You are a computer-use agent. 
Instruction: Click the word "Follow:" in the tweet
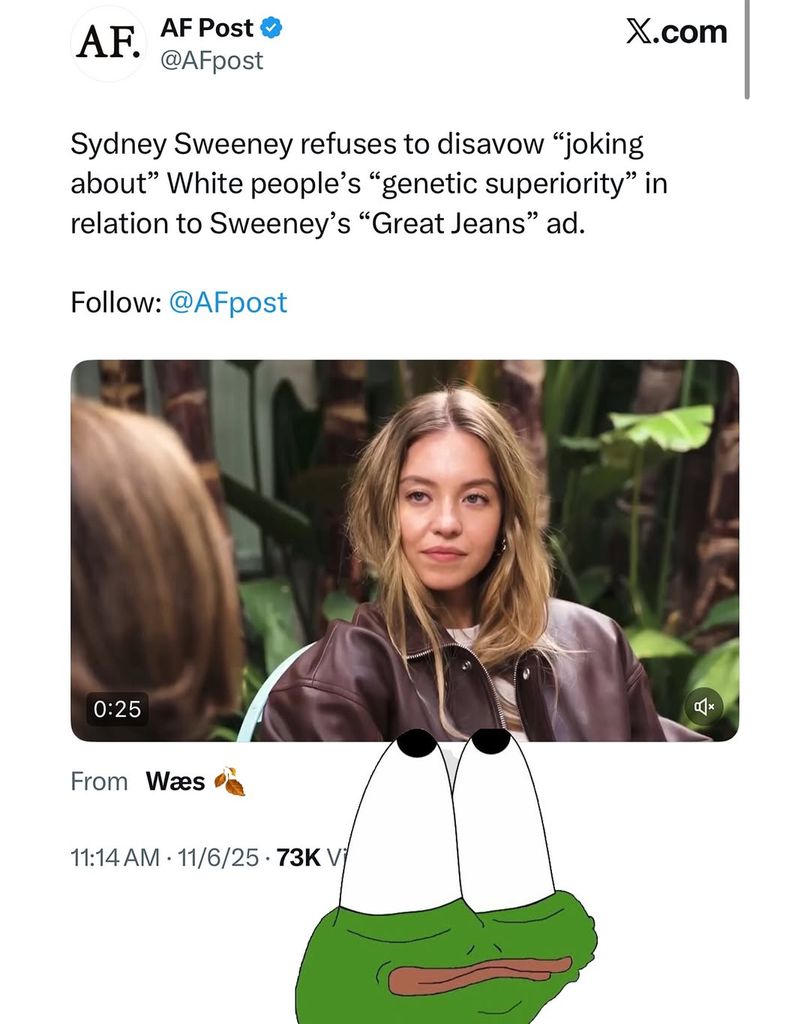click(115, 302)
